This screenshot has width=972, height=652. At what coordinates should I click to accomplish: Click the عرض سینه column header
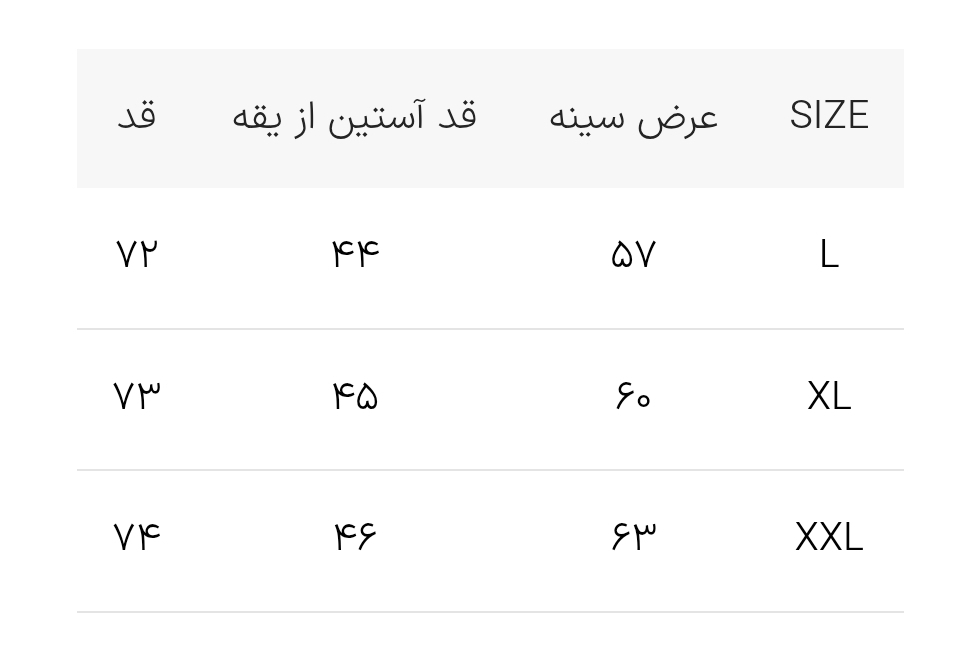(633, 117)
